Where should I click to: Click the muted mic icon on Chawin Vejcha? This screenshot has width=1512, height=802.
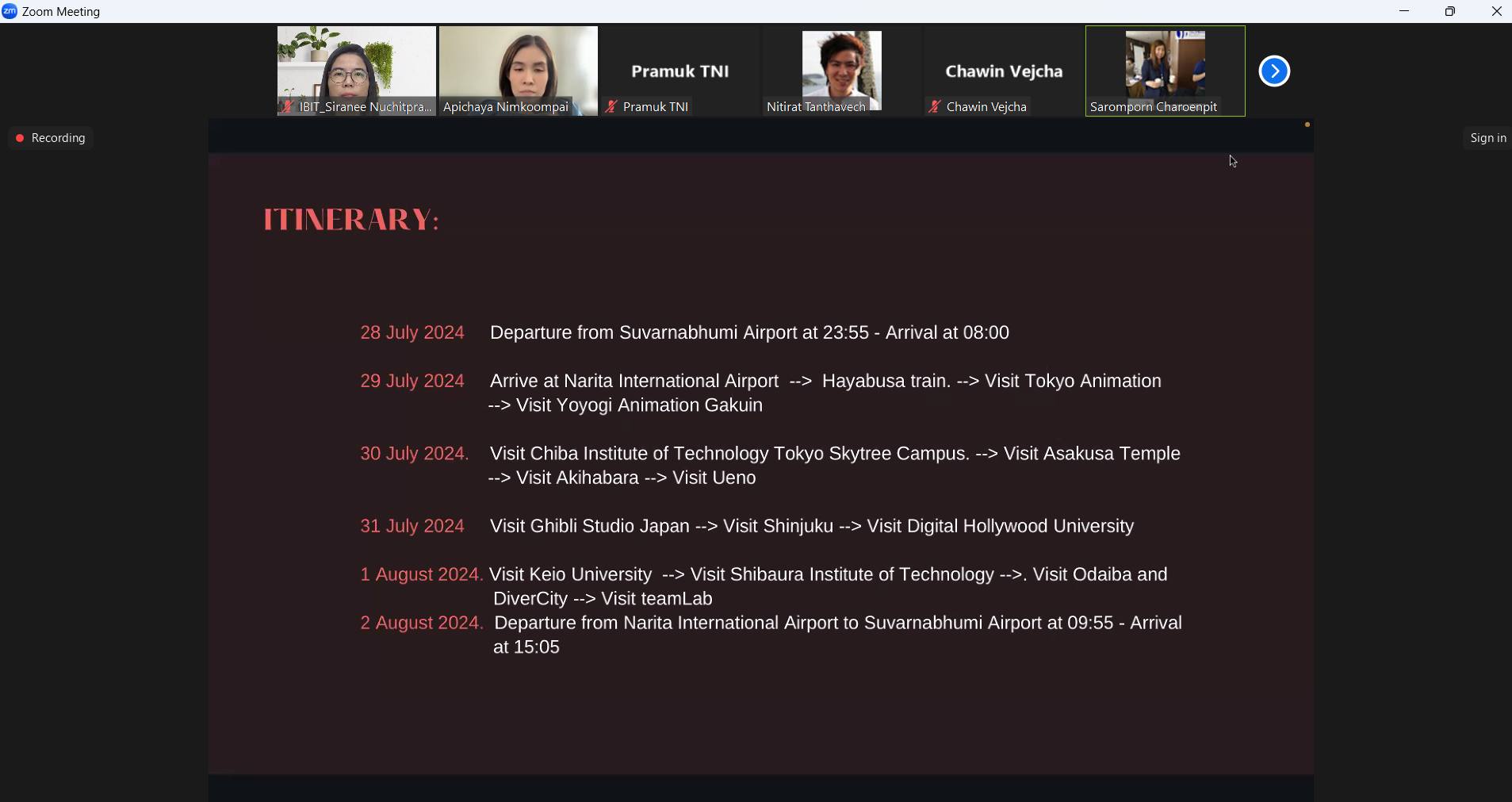tap(935, 107)
